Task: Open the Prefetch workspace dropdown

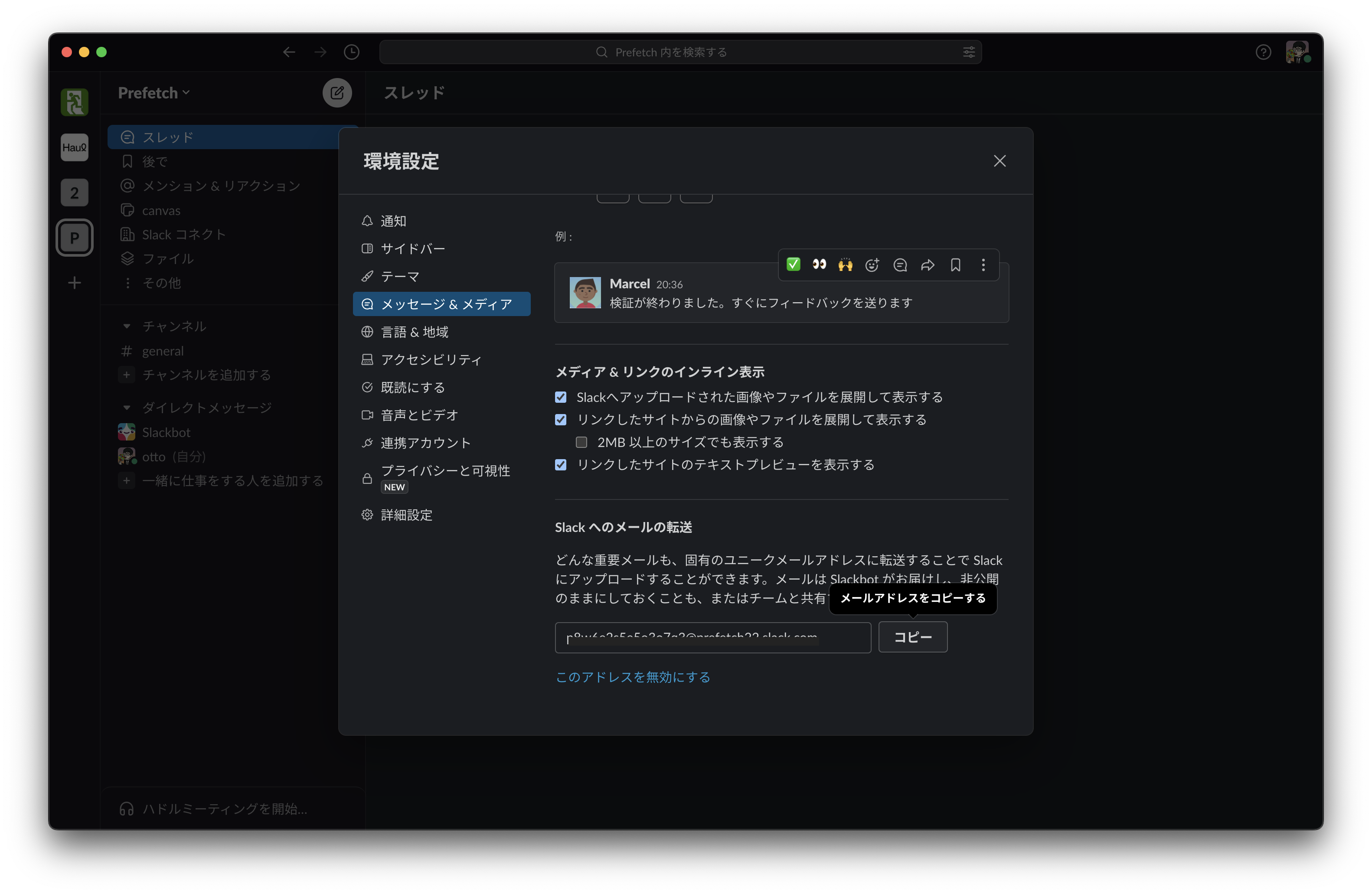Action: (x=154, y=93)
